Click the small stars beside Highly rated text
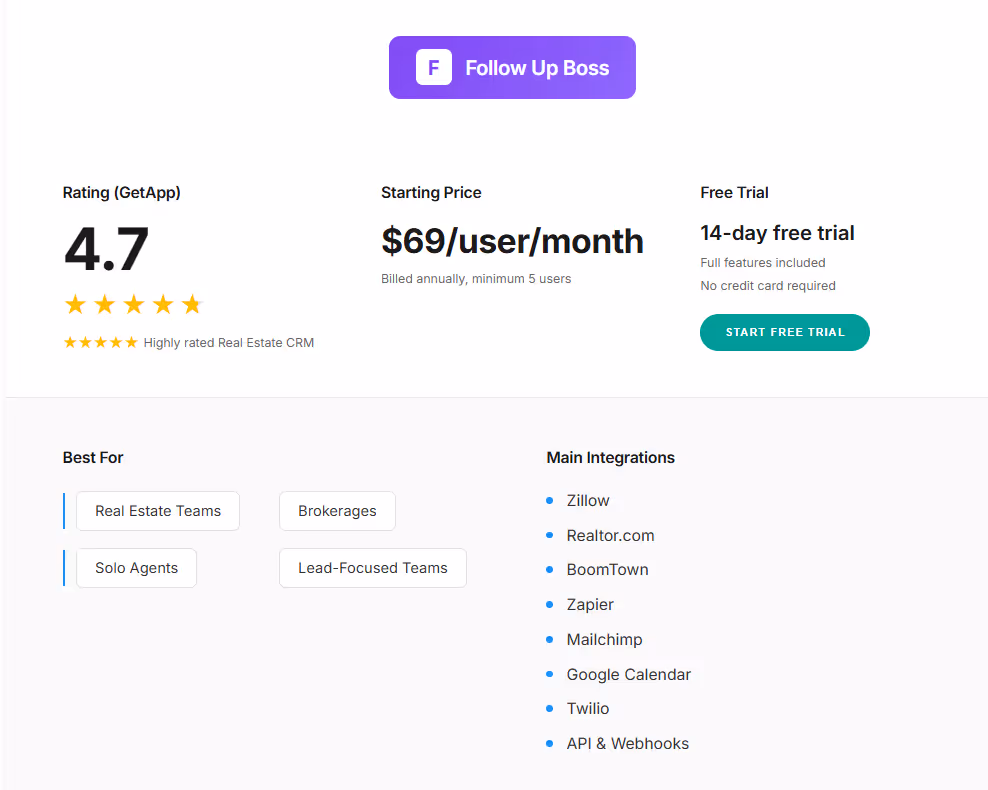The width and height of the screenshot is (988, 790). (101, 342)
